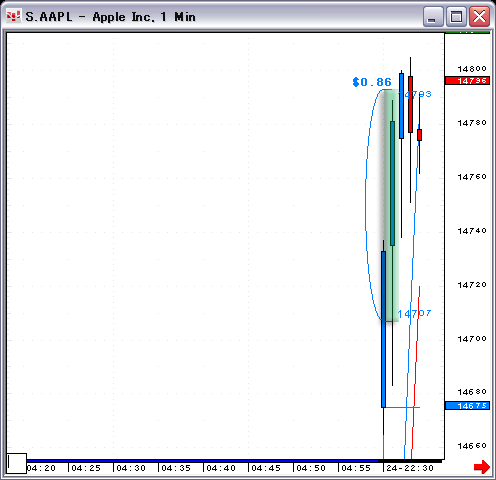Image resolution: width=496 pixels, height=480 pixels.
Task: Click the teal candlestick inside the green zone
Action: (392, 184)
